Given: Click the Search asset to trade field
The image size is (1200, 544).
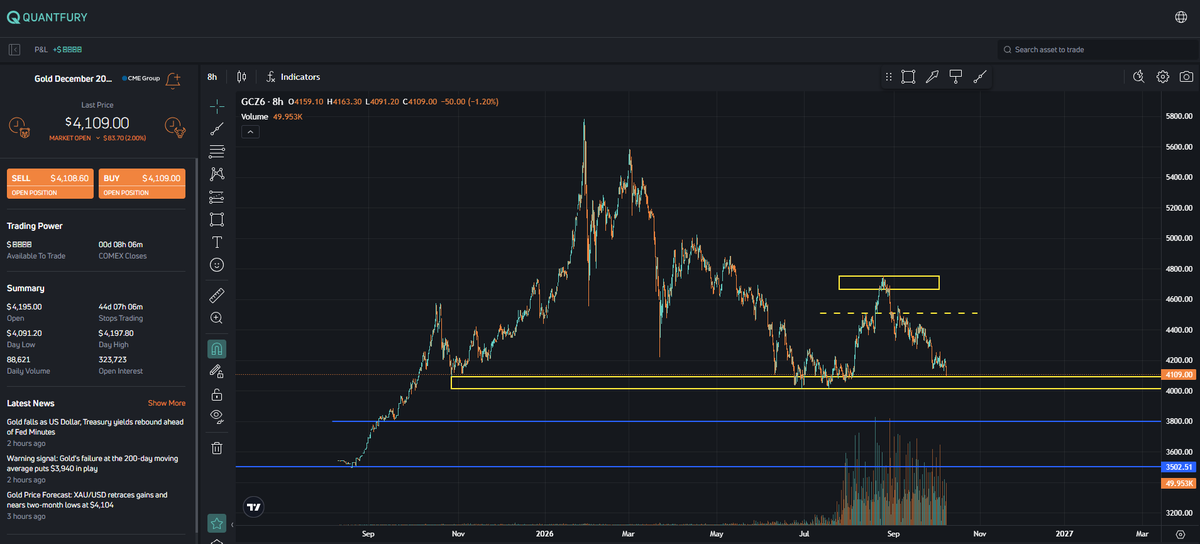Looking at the screenshot, I should click(x=1095, y=49).
